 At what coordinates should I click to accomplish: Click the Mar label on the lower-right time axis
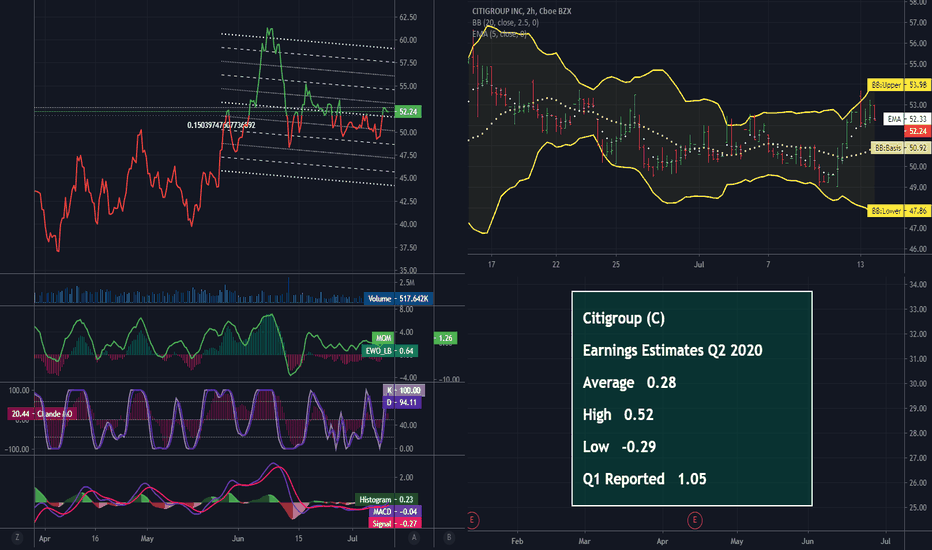pos(584,541)
